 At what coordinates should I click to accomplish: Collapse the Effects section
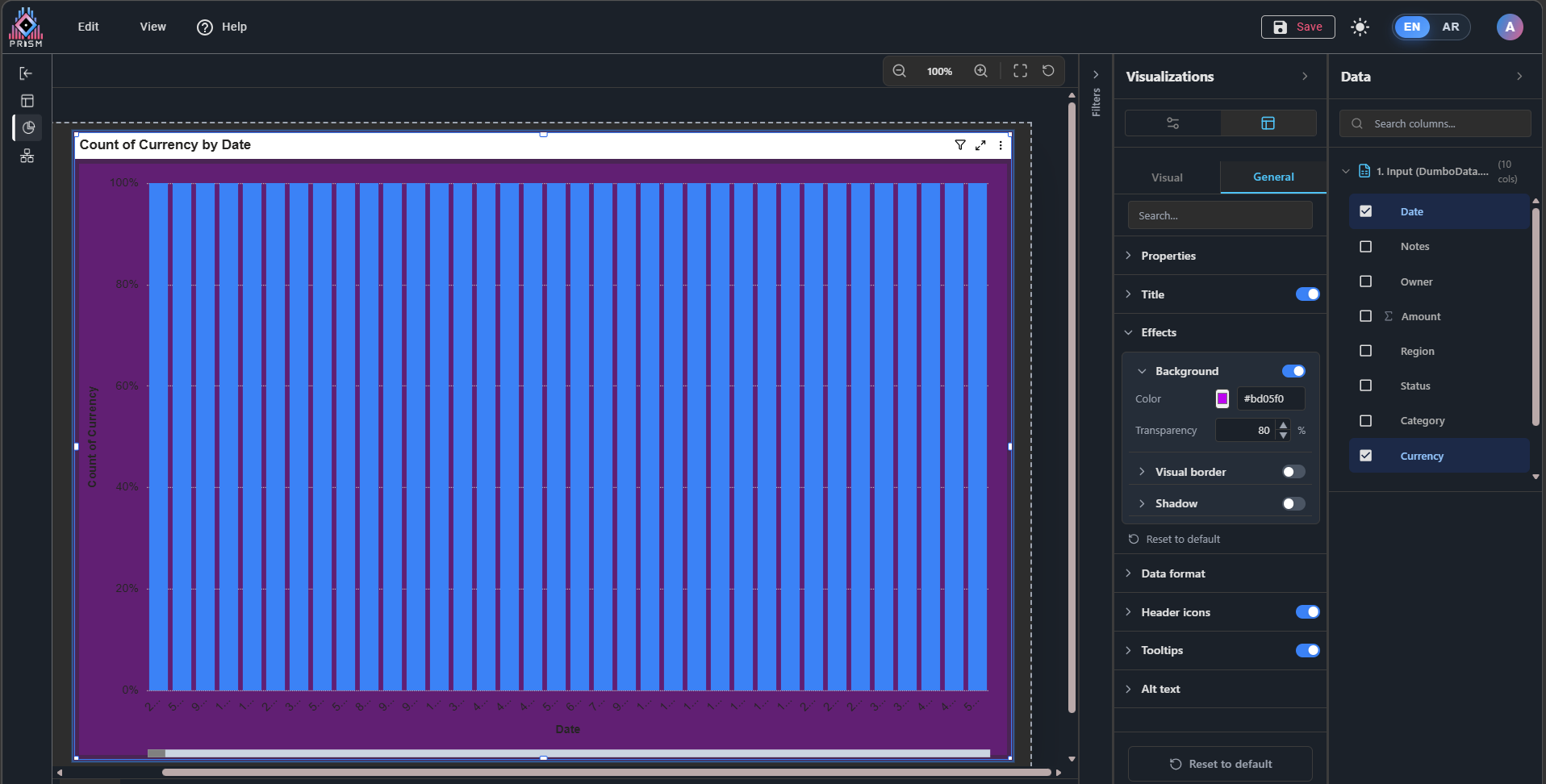[x=1158, y=332]
